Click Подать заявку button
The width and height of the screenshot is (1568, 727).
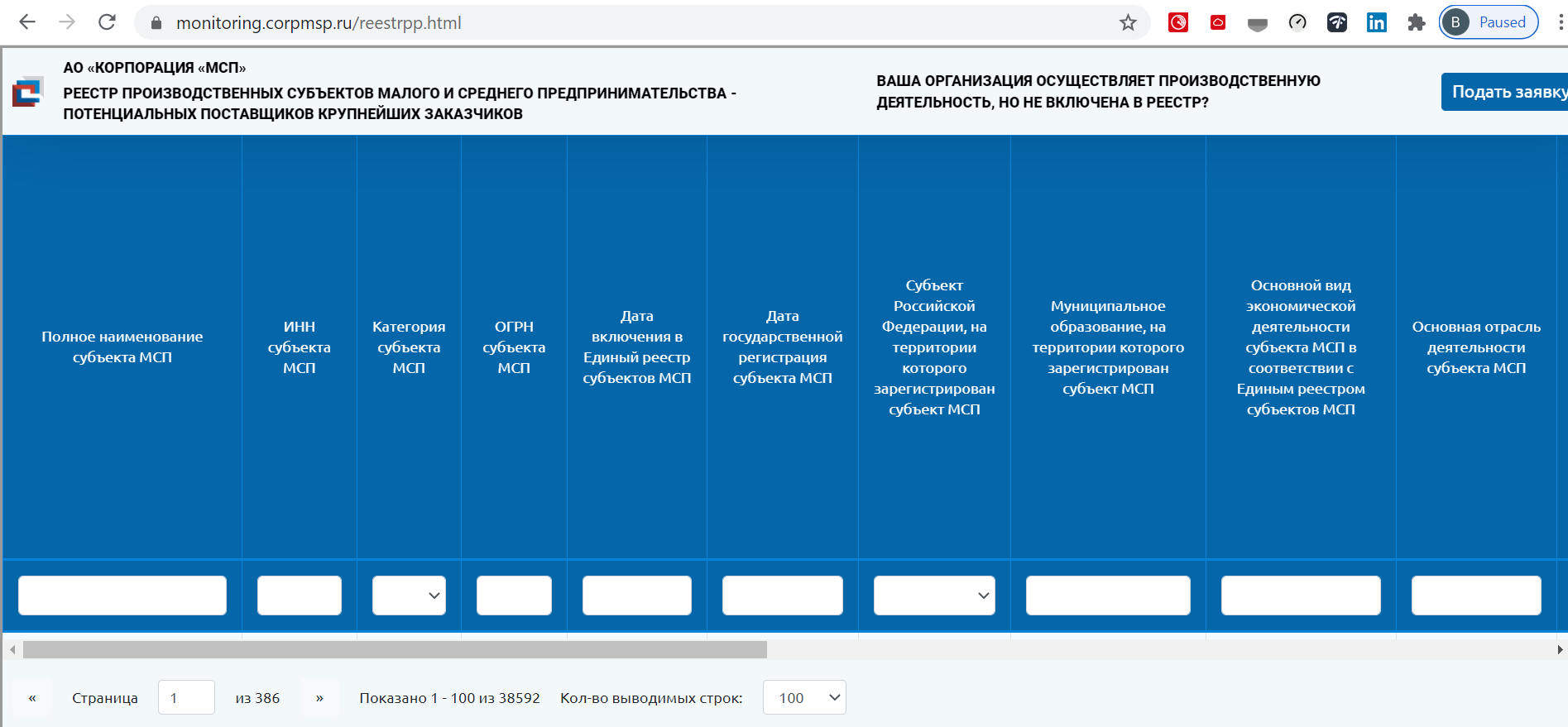tap(1504, 92)
